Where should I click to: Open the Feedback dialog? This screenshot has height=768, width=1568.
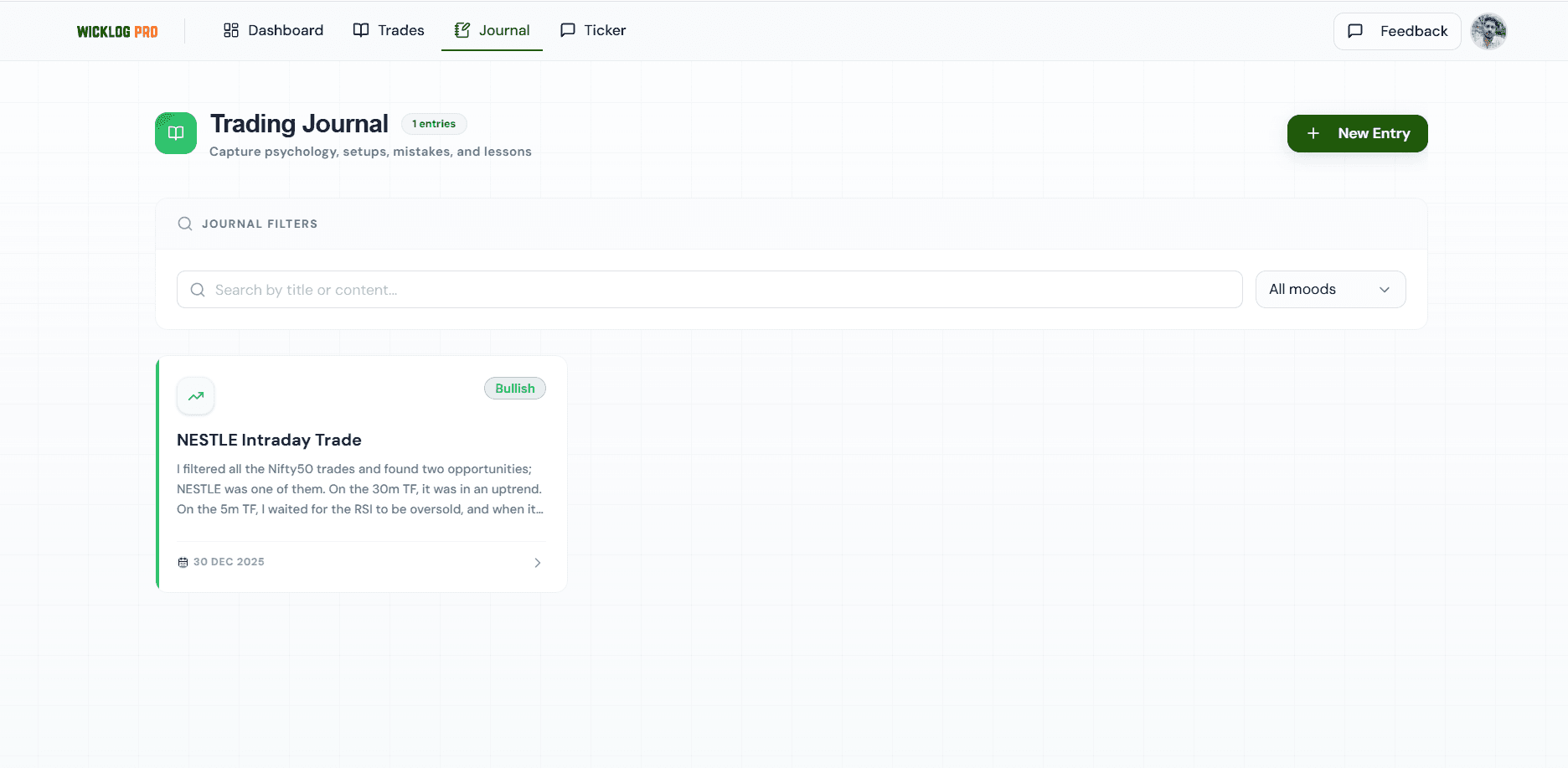pos(1397,31)
